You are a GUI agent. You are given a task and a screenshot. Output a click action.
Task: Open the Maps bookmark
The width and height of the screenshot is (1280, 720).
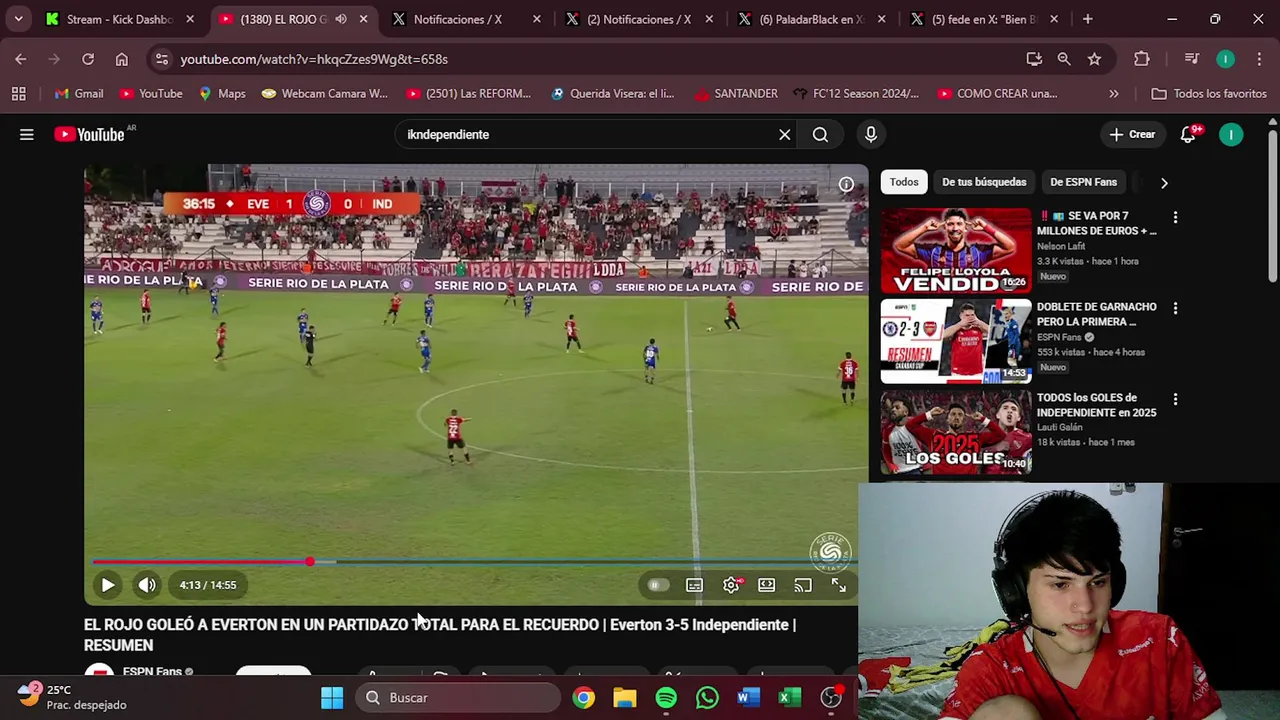[x=221, y=94]
